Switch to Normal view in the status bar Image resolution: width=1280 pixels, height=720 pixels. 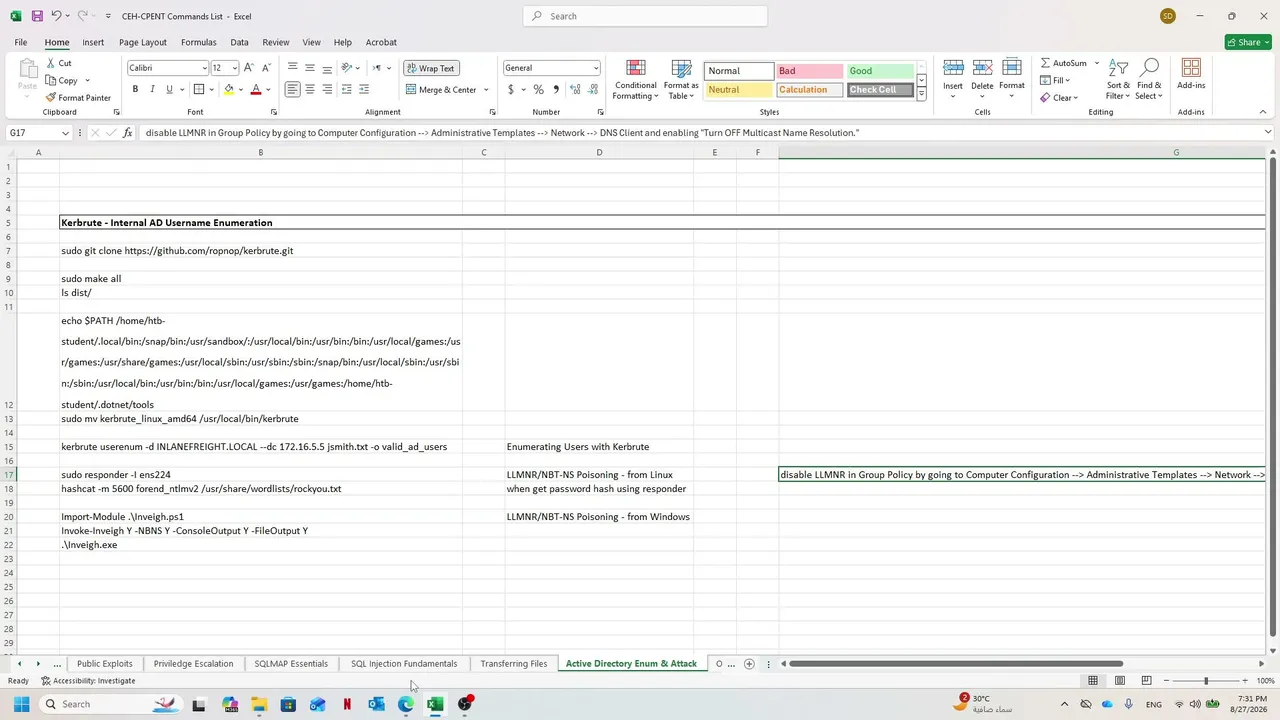[1093, 681]
